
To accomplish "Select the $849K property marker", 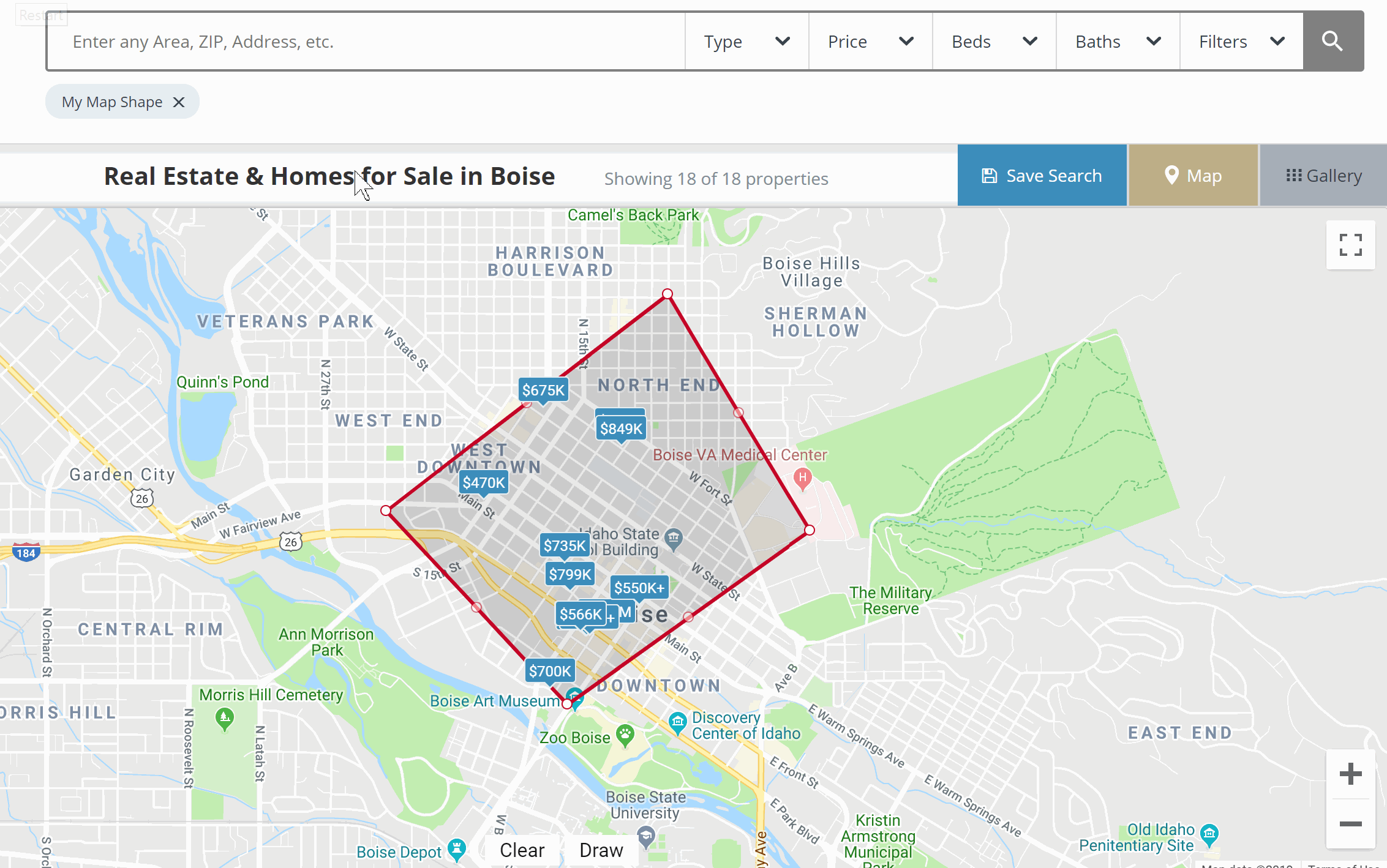I will (x=621, y=428).
